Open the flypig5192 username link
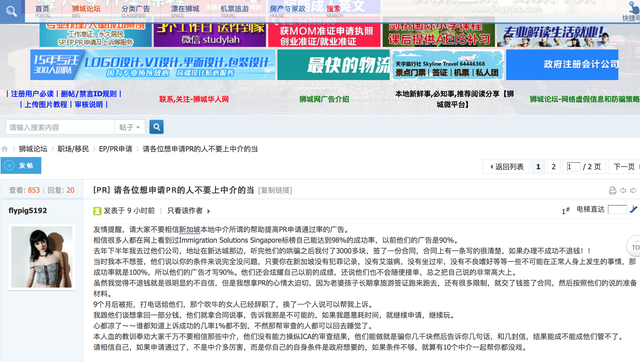This screenshot has width=640, height=362. [28, 211]
